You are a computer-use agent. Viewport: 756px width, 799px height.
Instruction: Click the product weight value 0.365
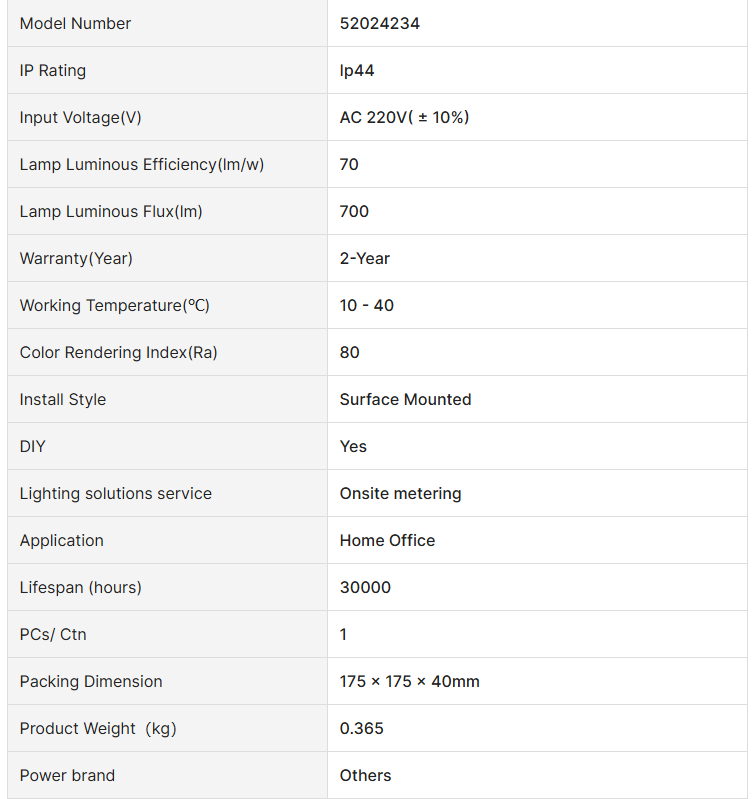(x=362, y=729)
